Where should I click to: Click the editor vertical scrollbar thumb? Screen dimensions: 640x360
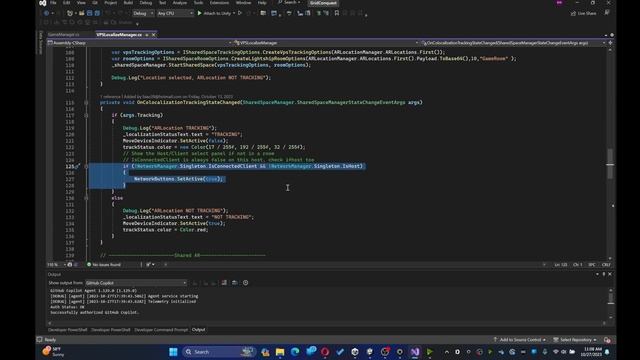coord(610,163)
